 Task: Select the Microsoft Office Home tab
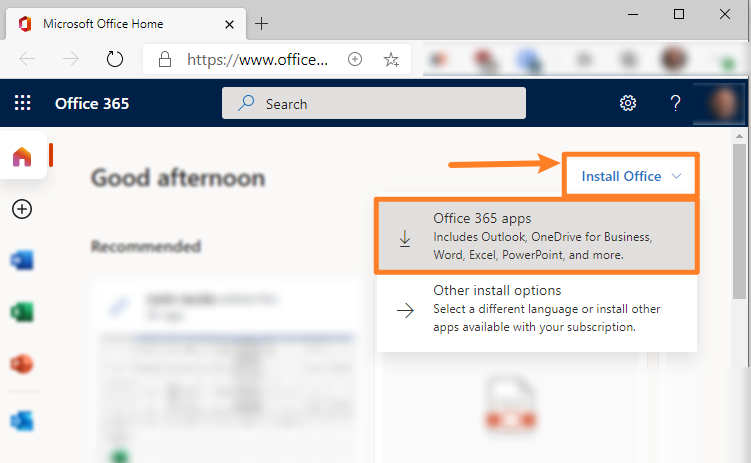[x=125, y=24]
